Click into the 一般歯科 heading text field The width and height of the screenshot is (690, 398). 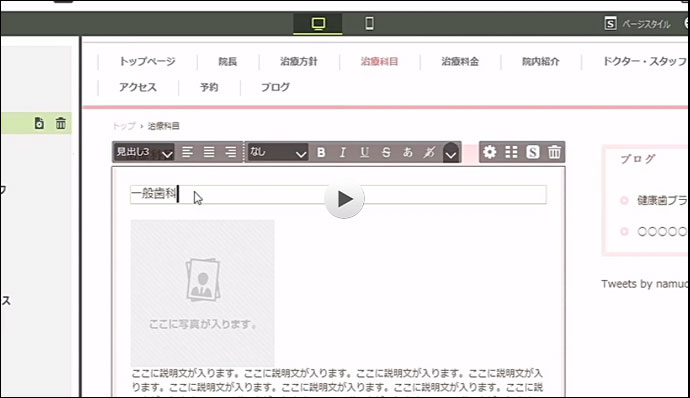[x=338, y=195]
